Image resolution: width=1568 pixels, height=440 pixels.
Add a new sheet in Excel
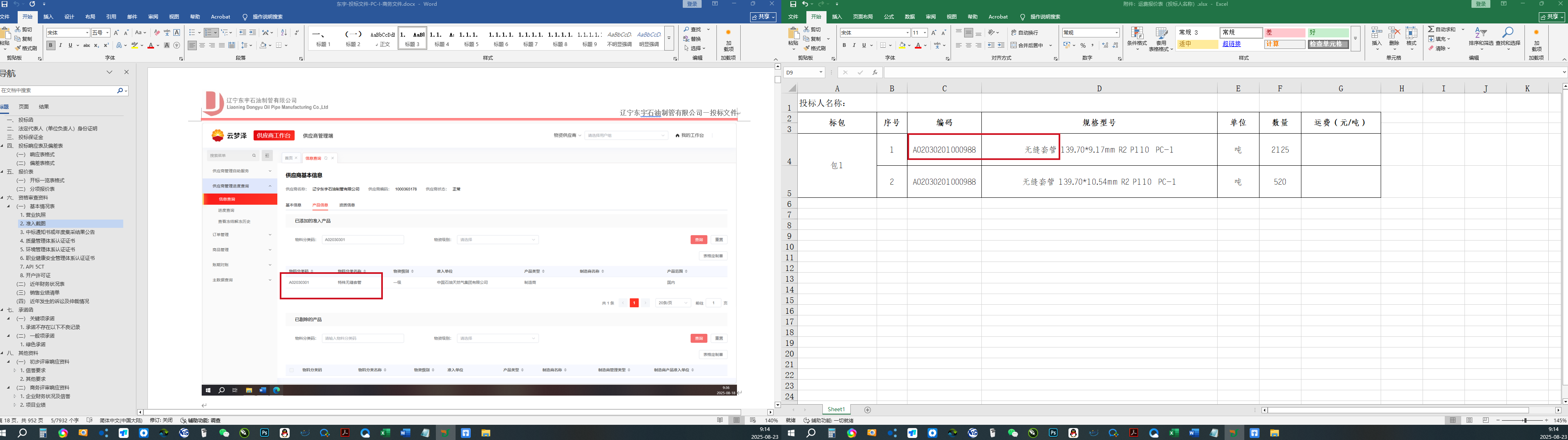(x=868, y=410)
